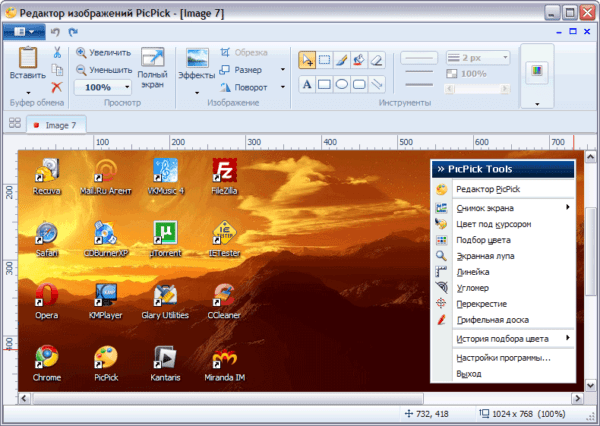Select the rounded rectangle shape tool
Viewport: 600px width, 426px height.
pyautogui.click(x=359, y=84)
